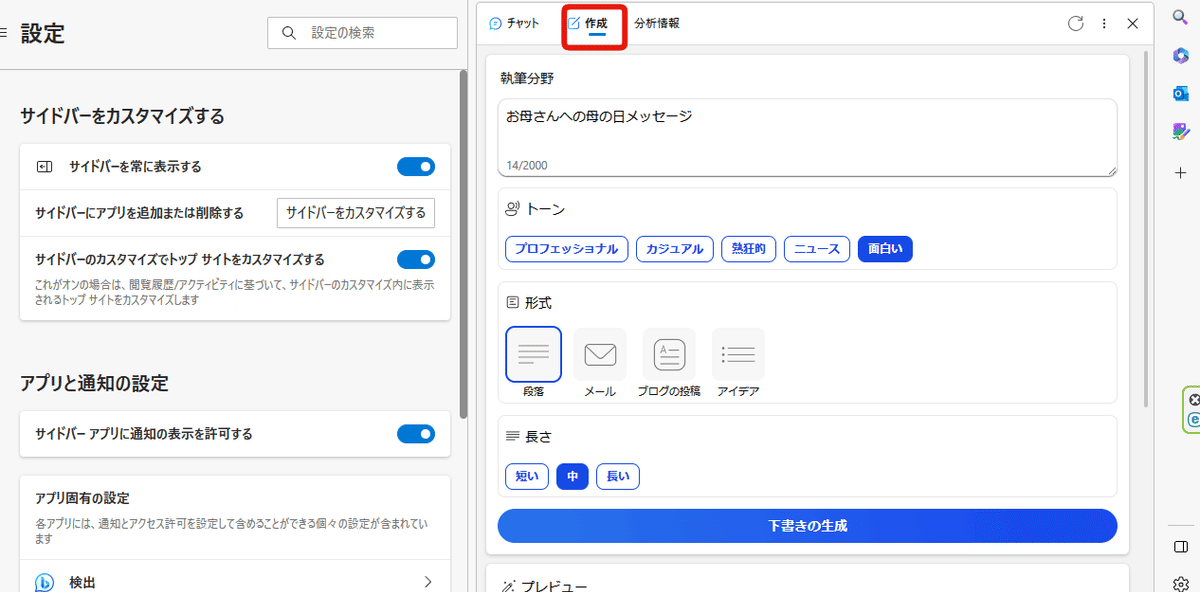Choose the カジュアル tone
The image size is (1200, 592).
[x=675, y=249]
